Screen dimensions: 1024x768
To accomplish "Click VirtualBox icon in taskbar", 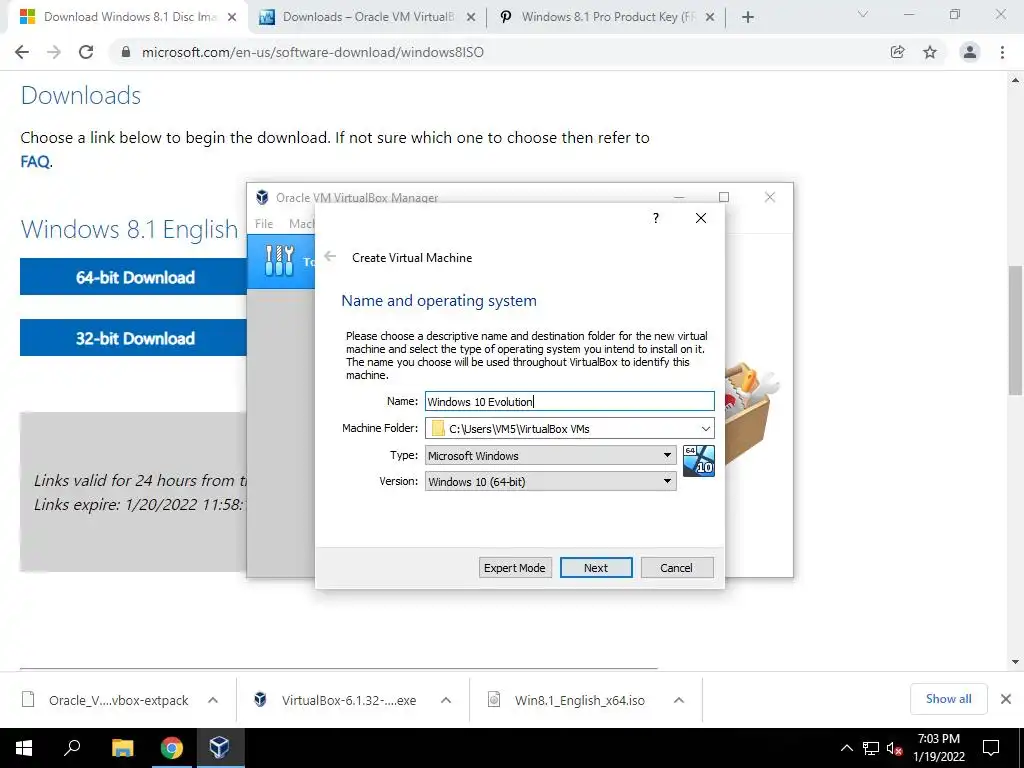I will click(x=219, y=748).
